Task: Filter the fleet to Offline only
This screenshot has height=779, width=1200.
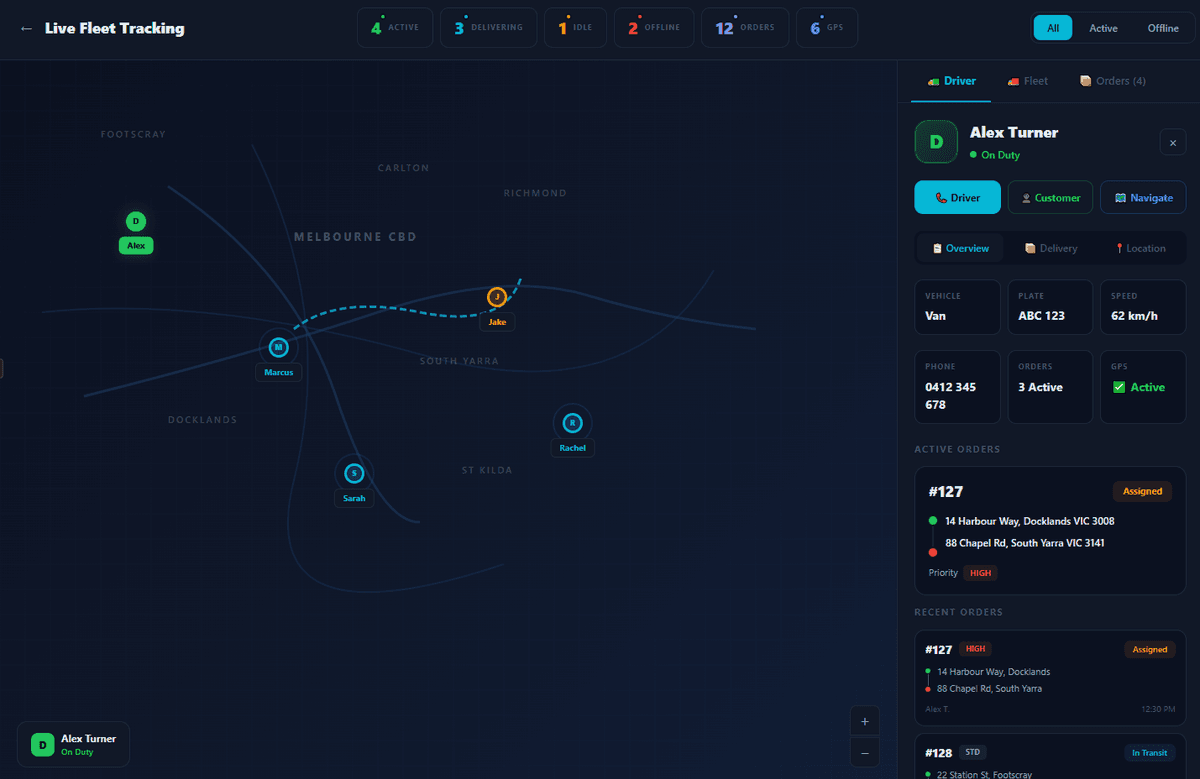Action: tap(1162, 28)
